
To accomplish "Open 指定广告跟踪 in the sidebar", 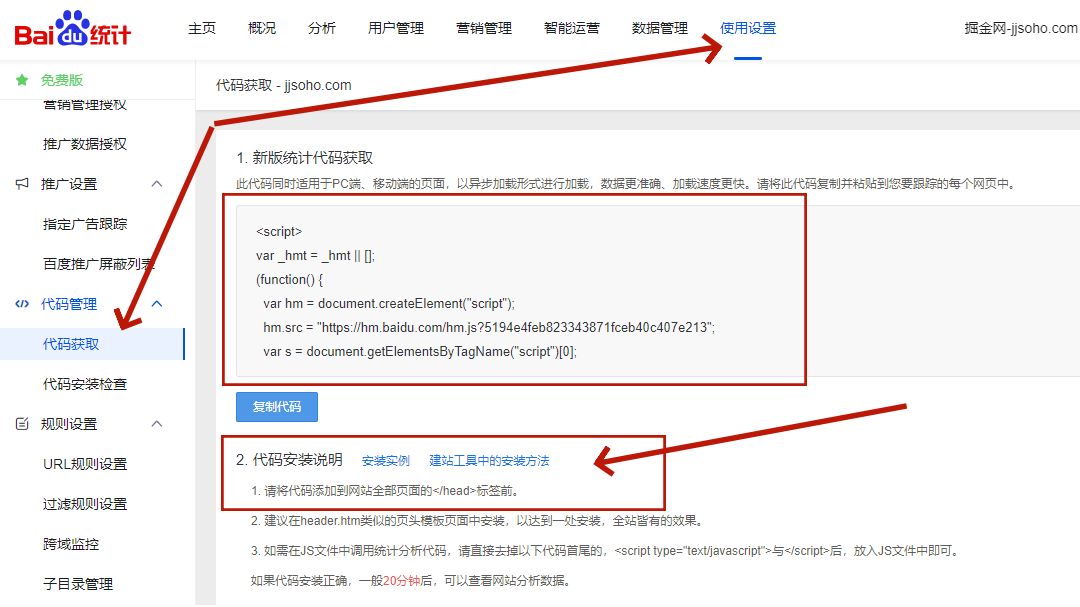I will [x=85, y=224].
